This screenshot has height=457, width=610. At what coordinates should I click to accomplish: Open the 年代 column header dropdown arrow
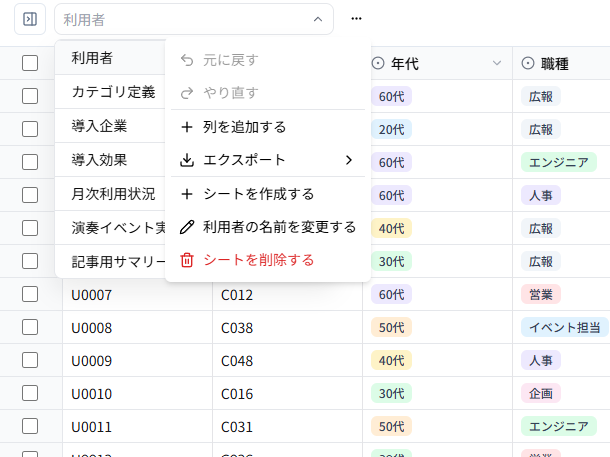[497, 63]
